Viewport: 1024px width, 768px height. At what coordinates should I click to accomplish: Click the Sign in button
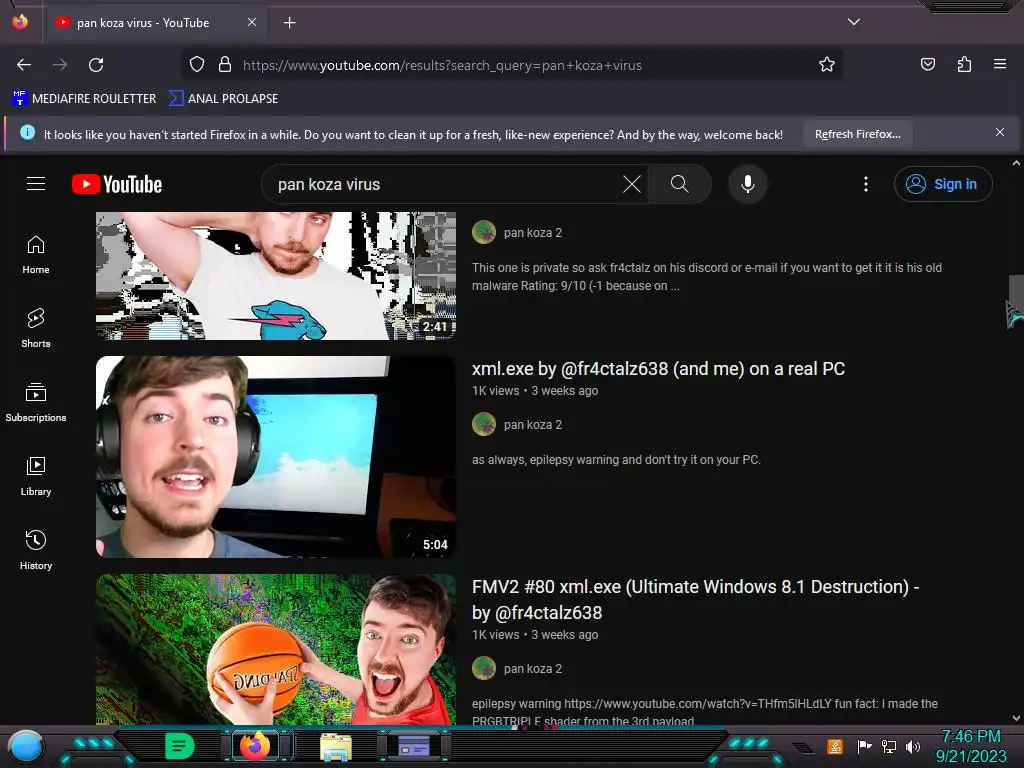[x=943, y=184]
